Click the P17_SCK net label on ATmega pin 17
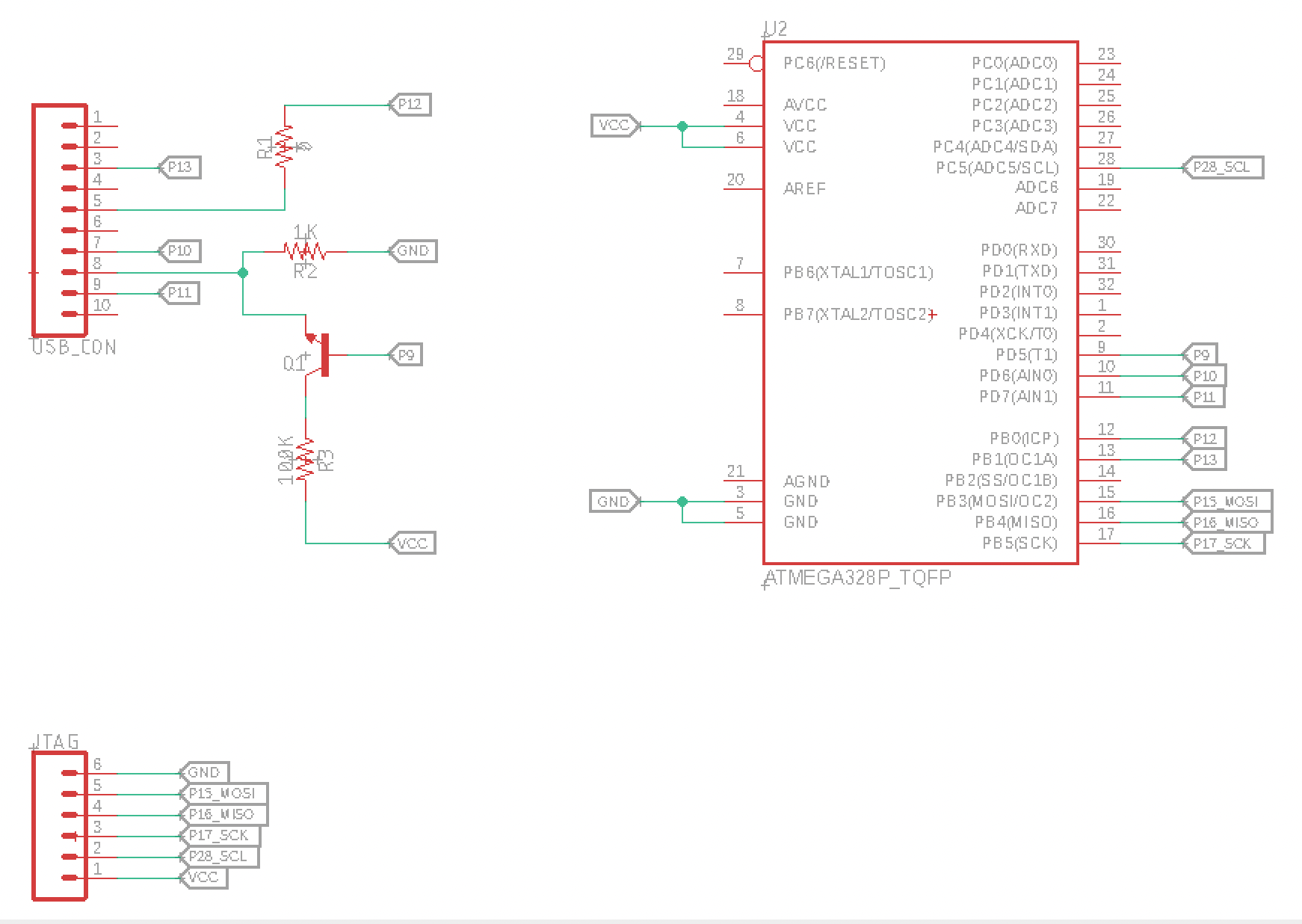 pos(1224,543)
